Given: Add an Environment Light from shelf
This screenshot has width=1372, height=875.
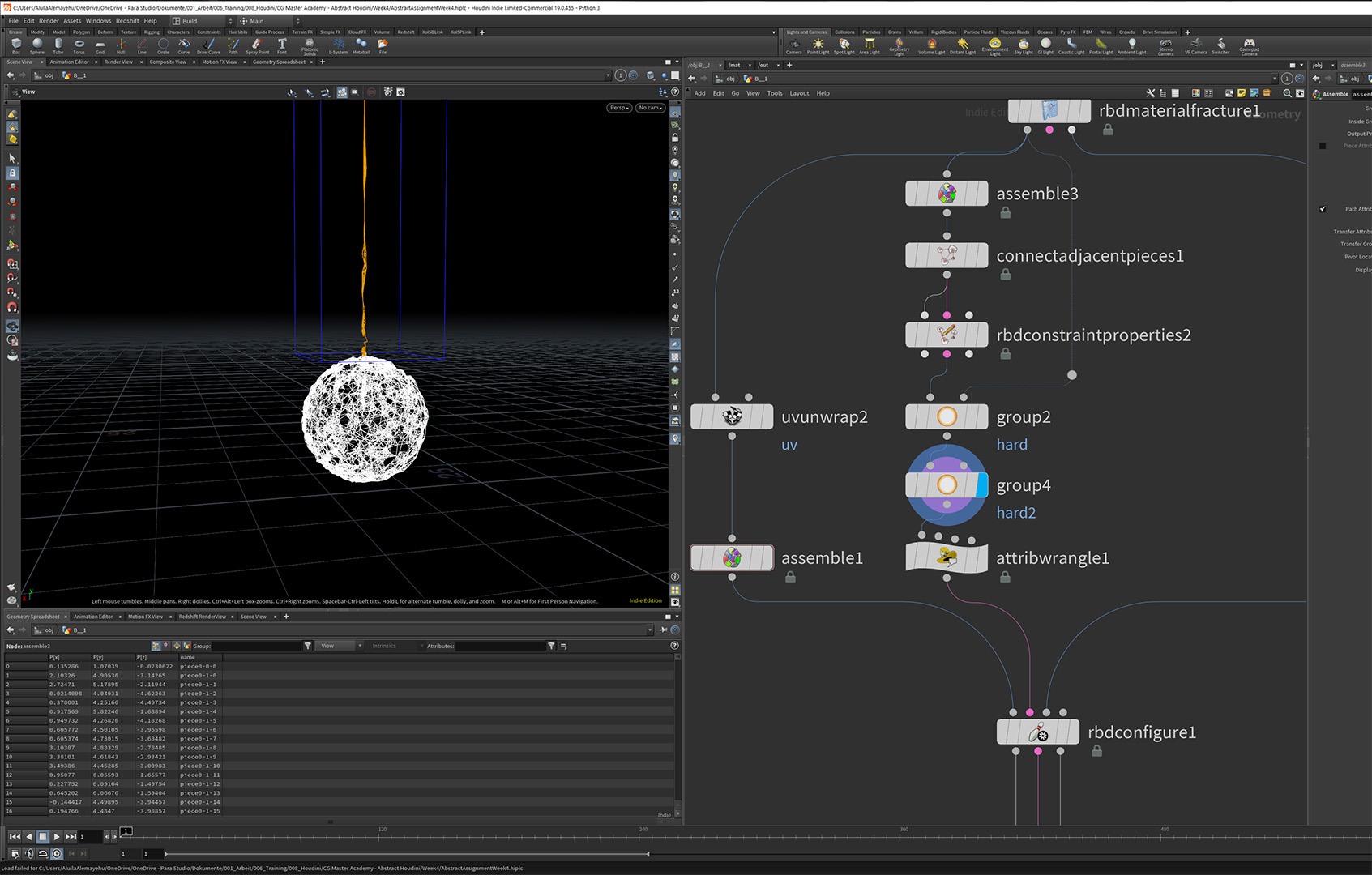Looking at the screenshot, I should click(x=995, y=44).
